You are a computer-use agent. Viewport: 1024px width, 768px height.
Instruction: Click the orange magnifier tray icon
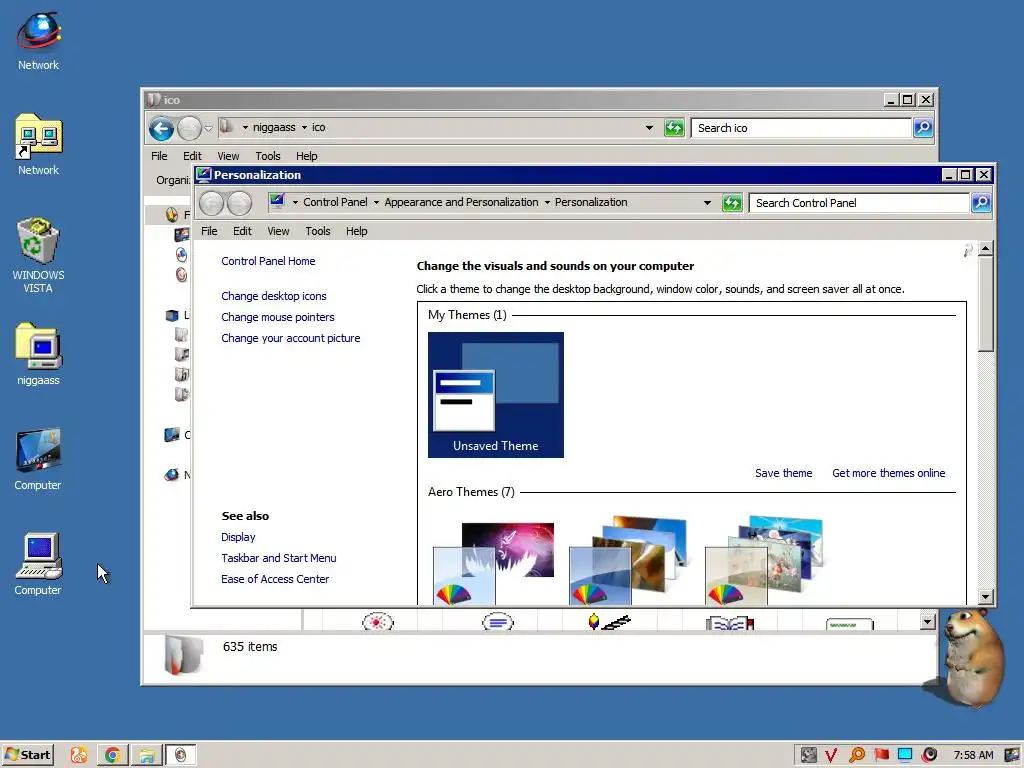coord(857,755)
